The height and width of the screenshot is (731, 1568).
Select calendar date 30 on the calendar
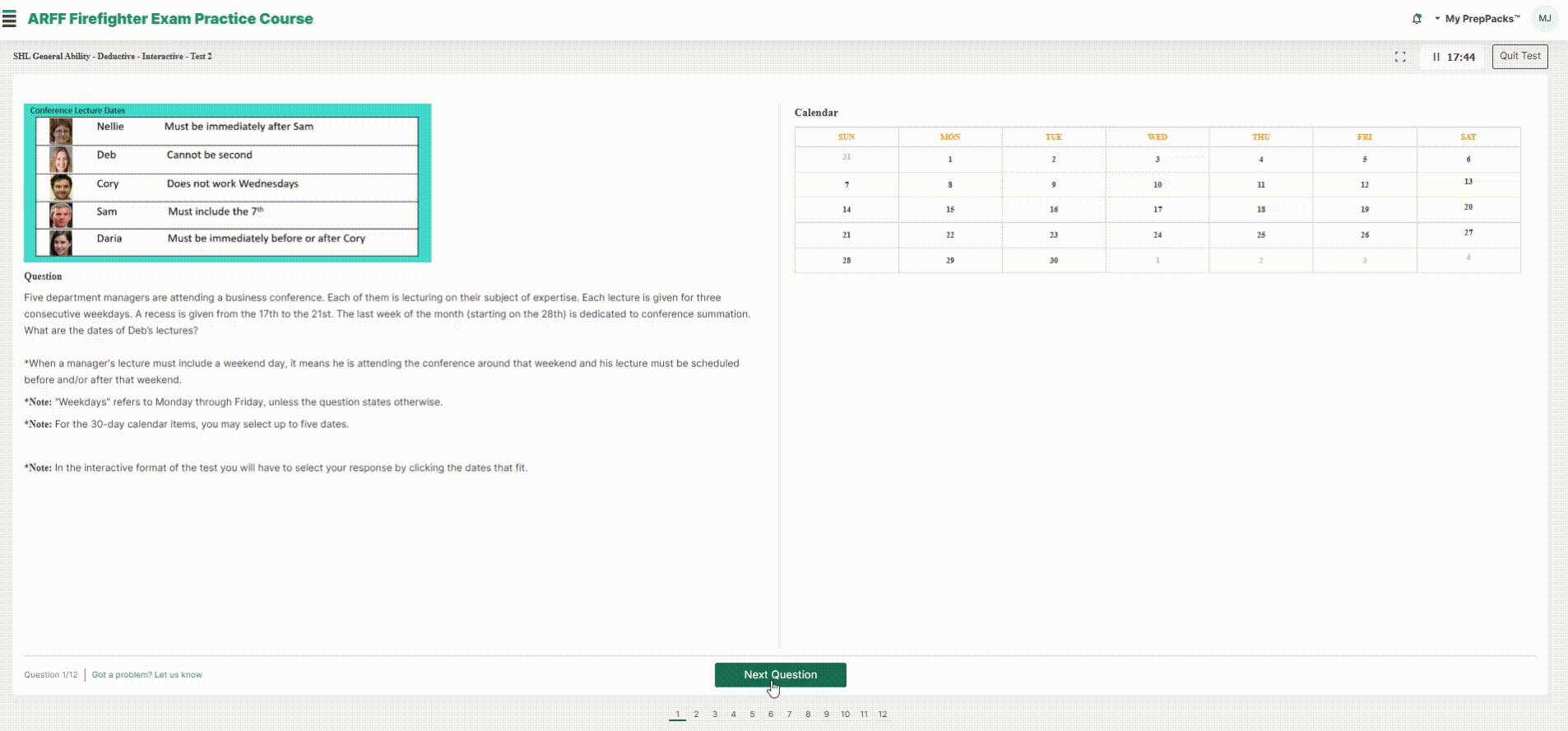click(1054, 261)
